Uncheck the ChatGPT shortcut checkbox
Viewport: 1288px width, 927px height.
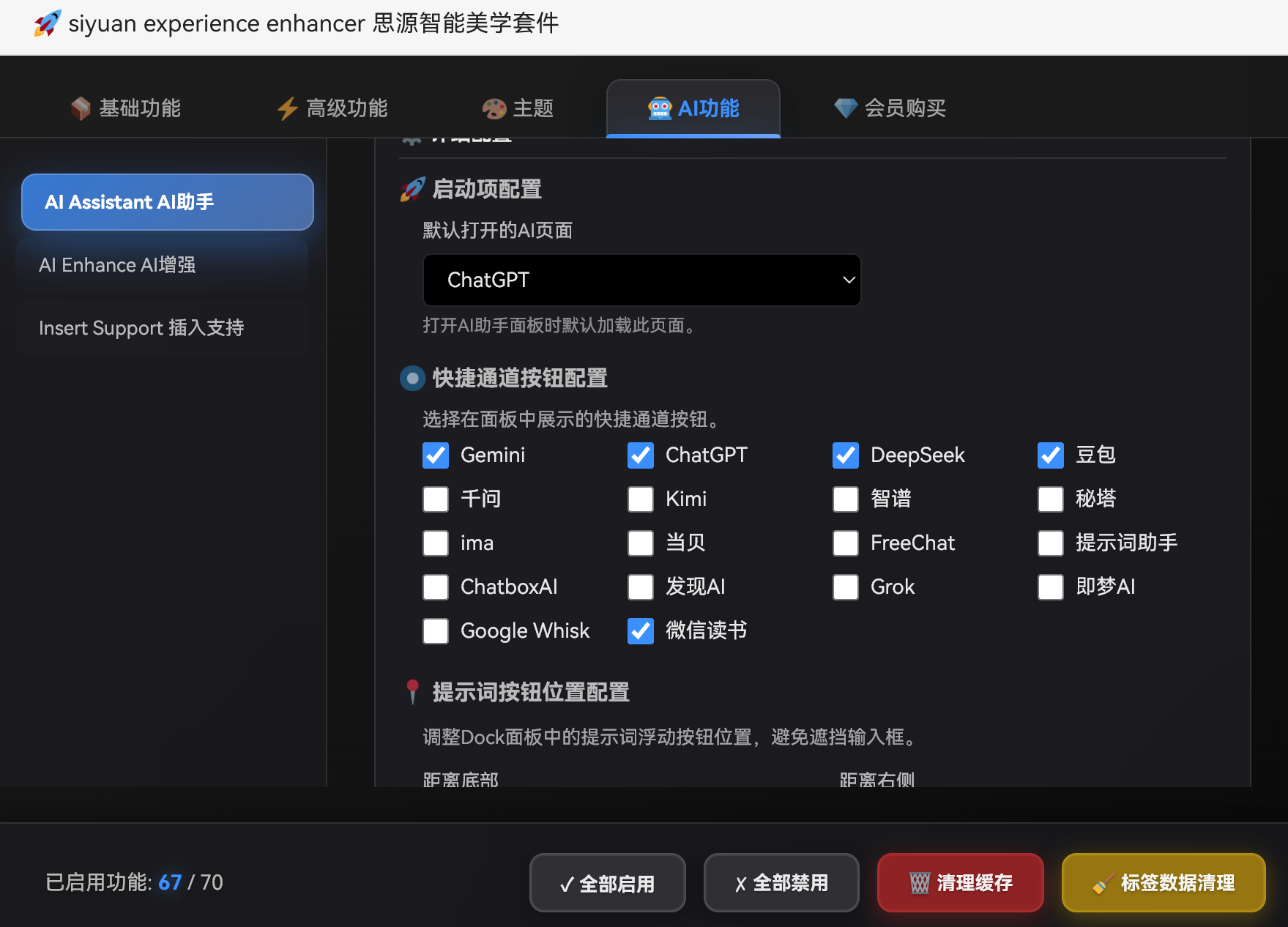[641, 455]
